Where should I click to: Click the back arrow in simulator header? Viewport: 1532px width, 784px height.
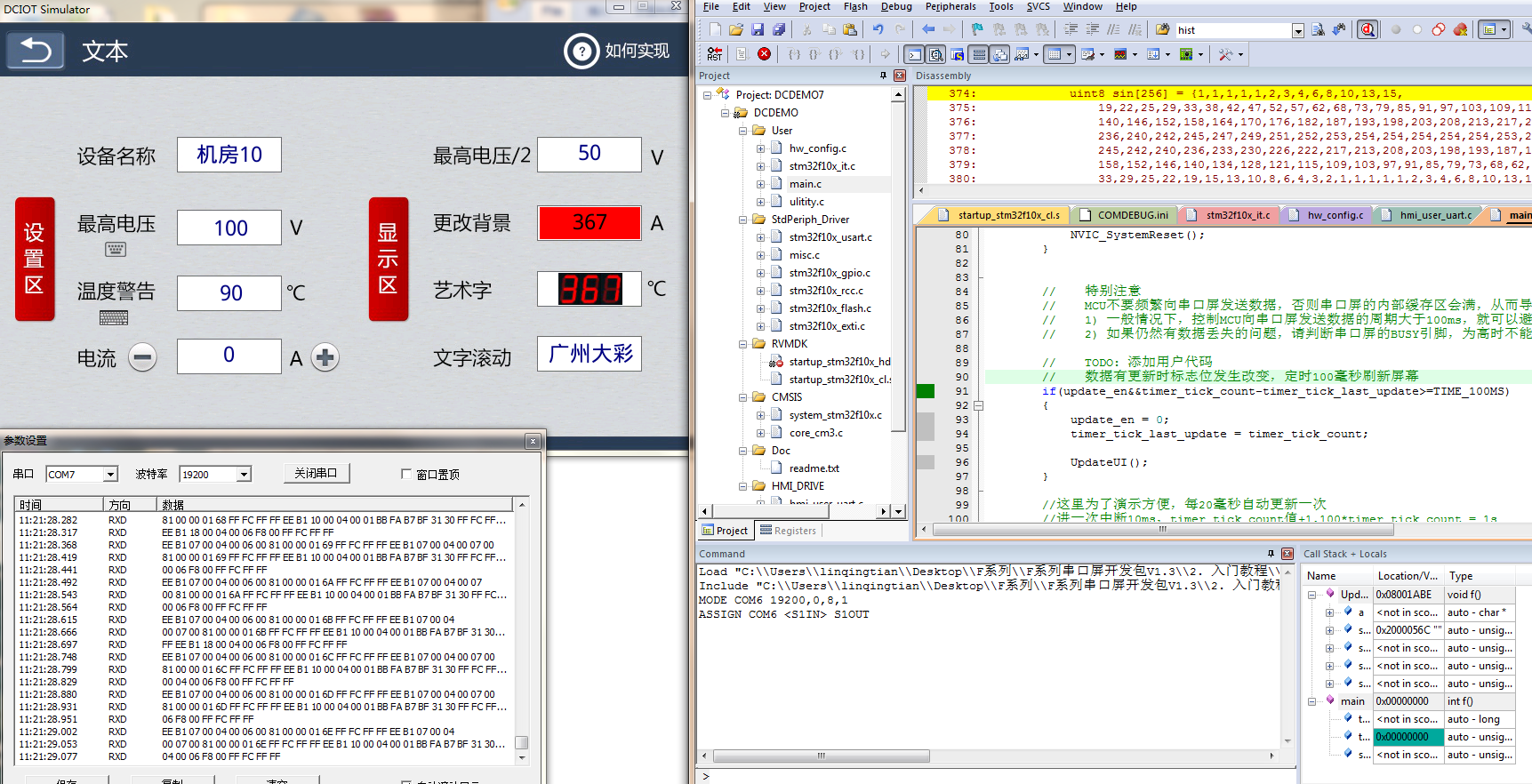coord(36,51)
